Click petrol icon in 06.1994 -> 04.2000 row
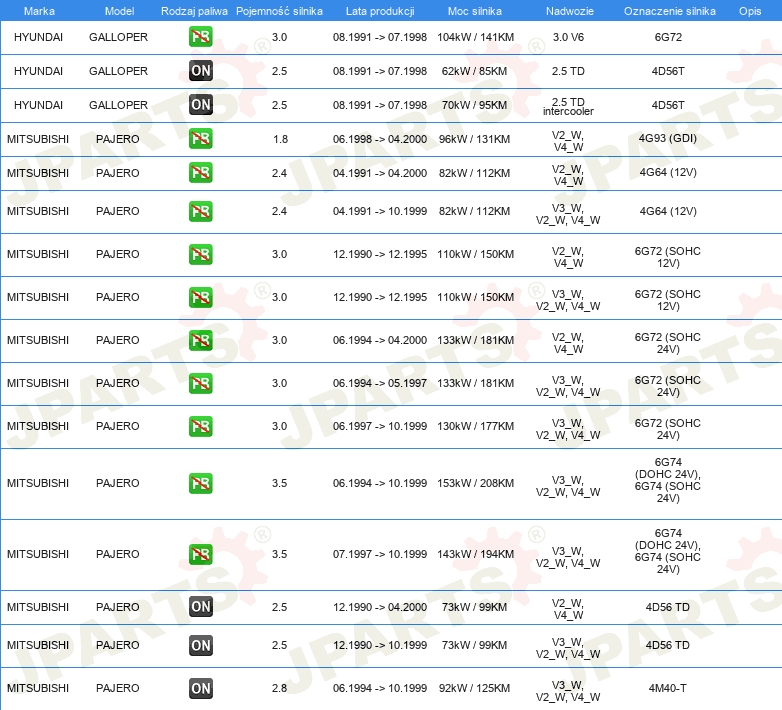 click(x=200, y=340)
